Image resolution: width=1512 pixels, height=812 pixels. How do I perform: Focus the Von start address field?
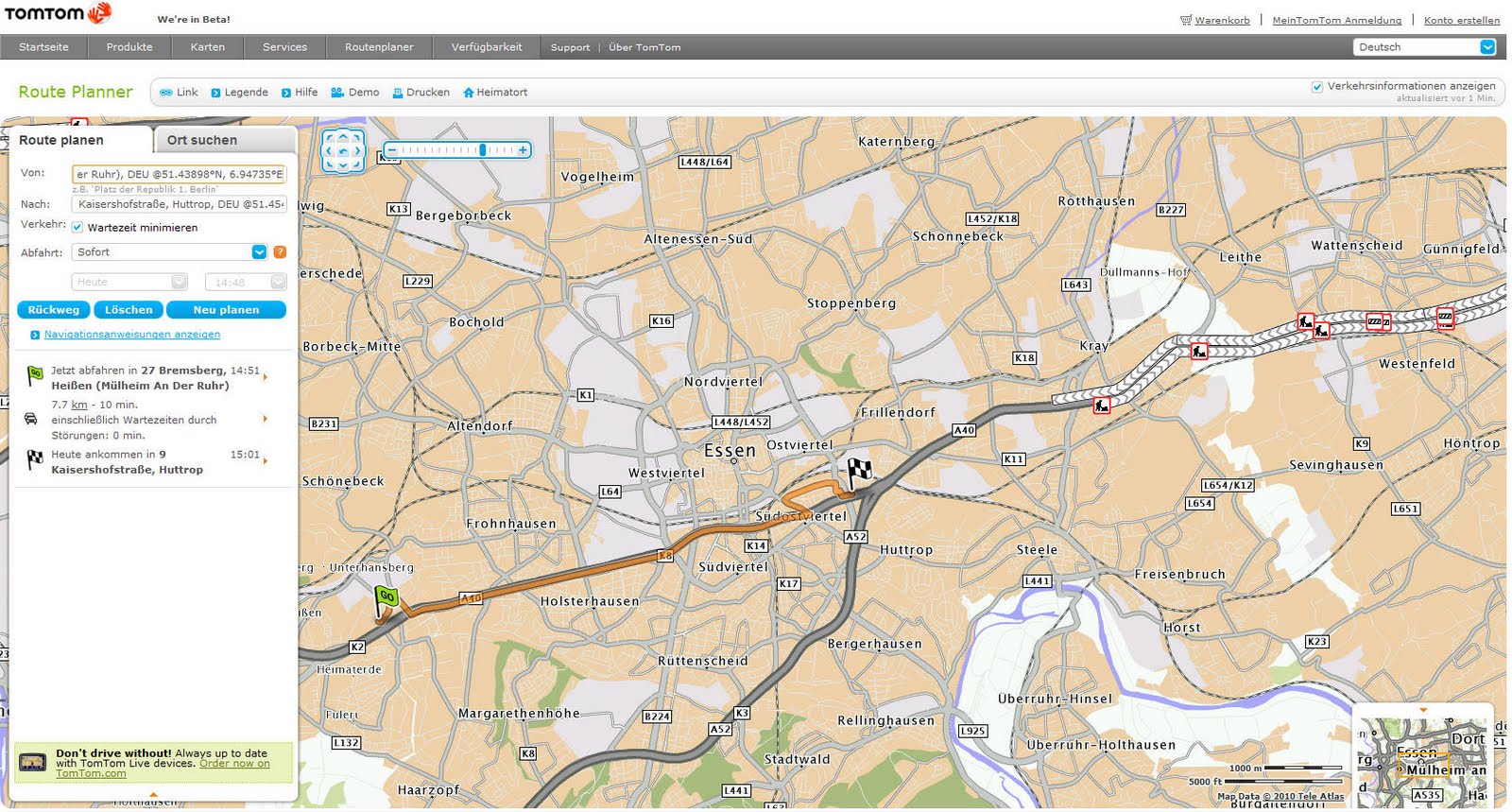click(x=179, y=174)
